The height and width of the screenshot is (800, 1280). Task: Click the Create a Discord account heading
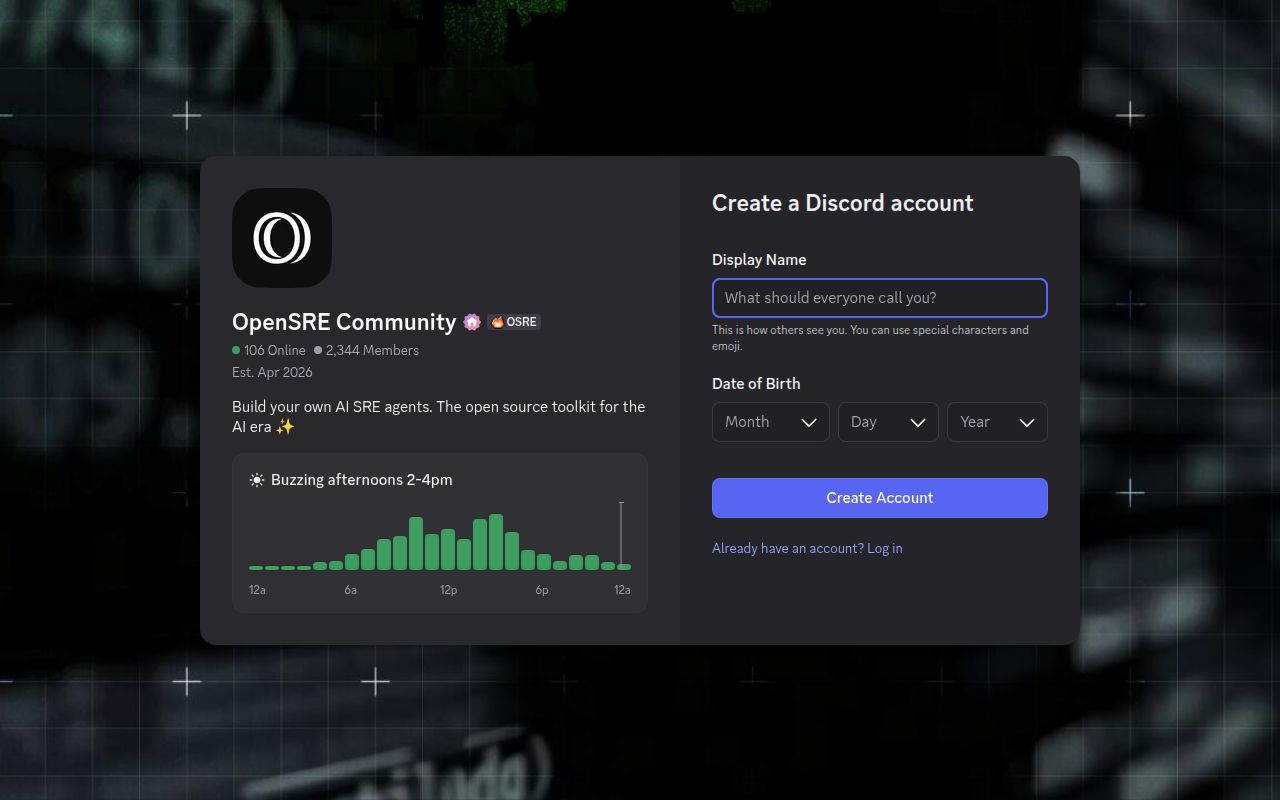pyautogui.click(x=842, y=203)
